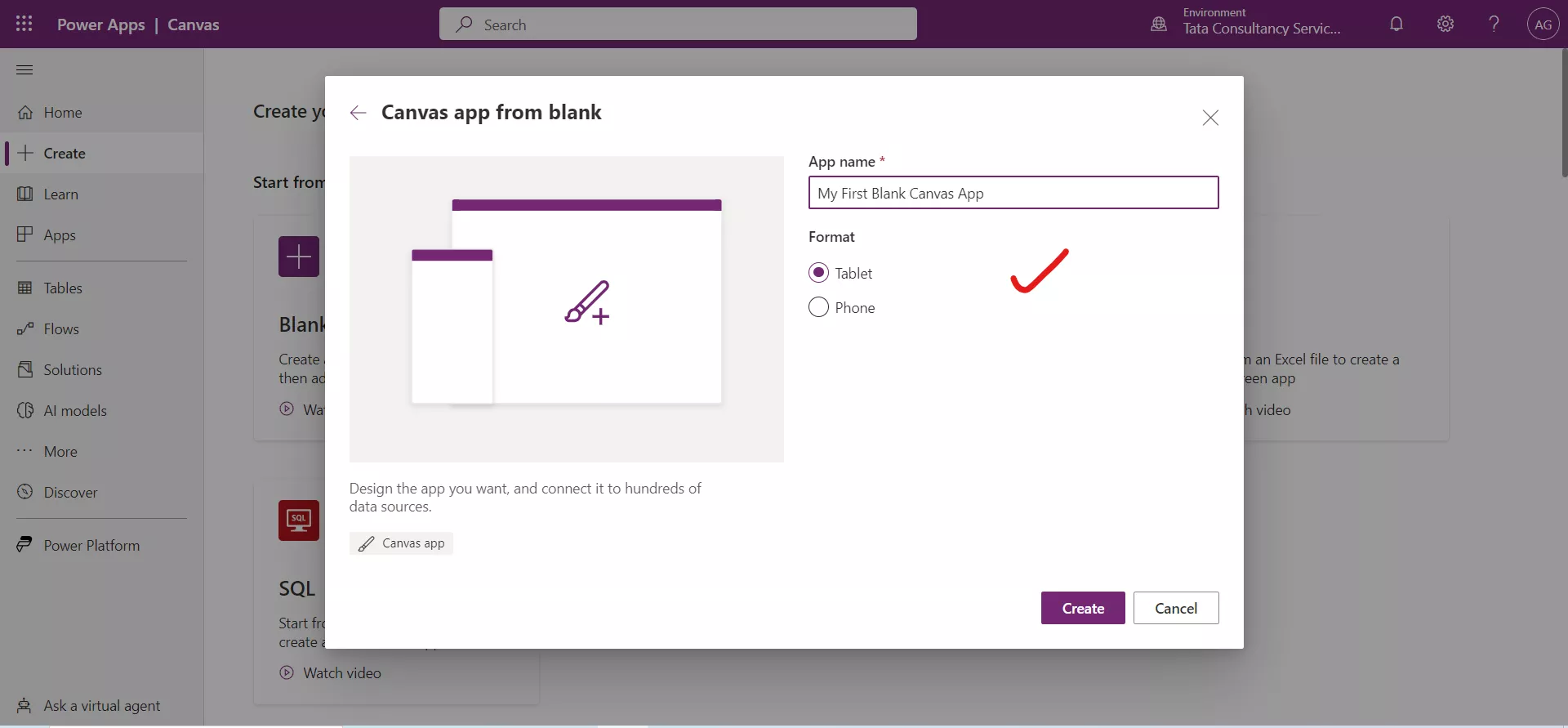Click the Watch video play icon under SQL
This screenshot has width=1568, height=728.
[287, 672]
